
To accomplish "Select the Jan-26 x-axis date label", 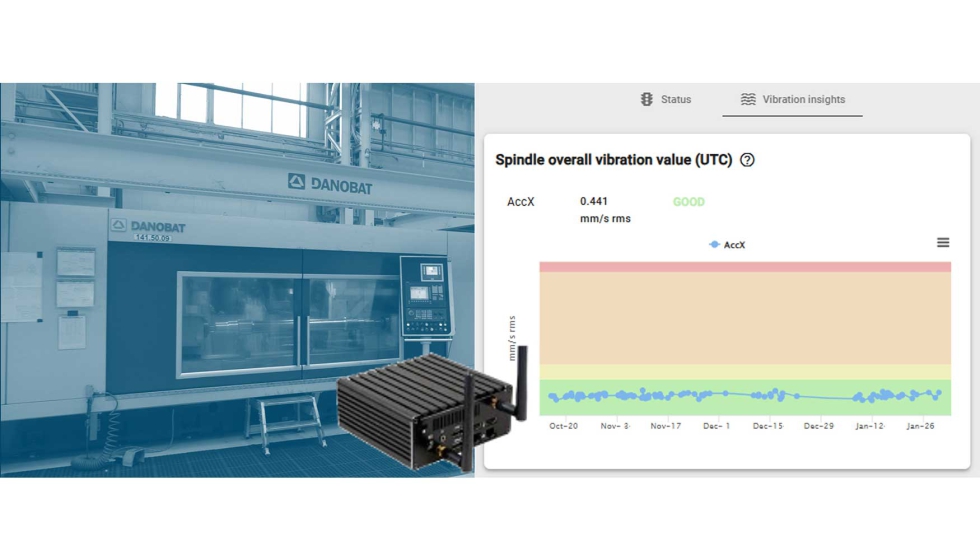I will 920,426.
